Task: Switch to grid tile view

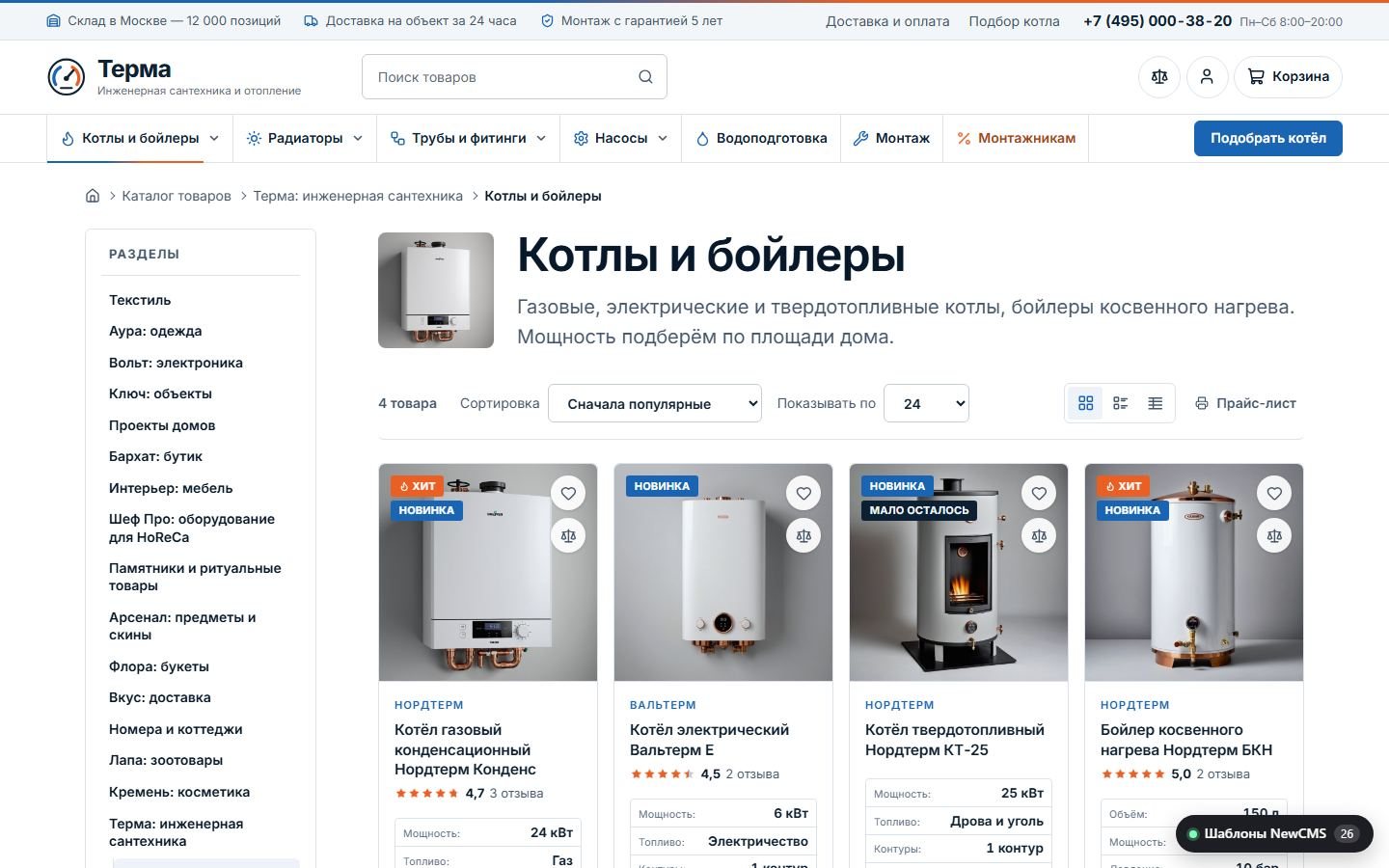Action: [x=1085, y=403]
